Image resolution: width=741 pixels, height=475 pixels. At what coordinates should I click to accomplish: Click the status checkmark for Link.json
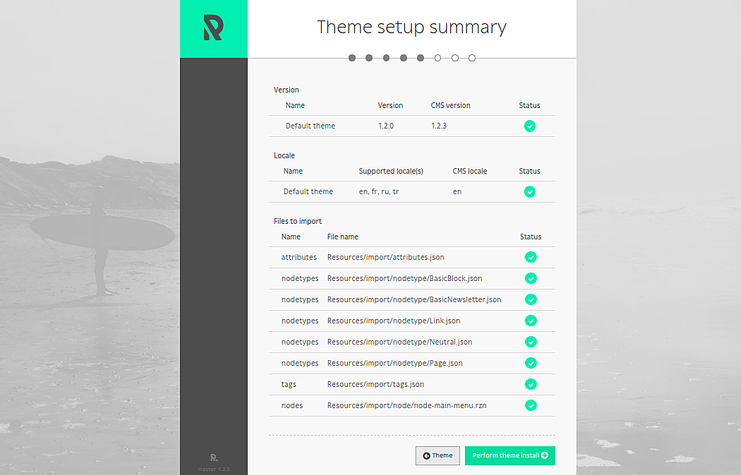[x=530, y=321]
